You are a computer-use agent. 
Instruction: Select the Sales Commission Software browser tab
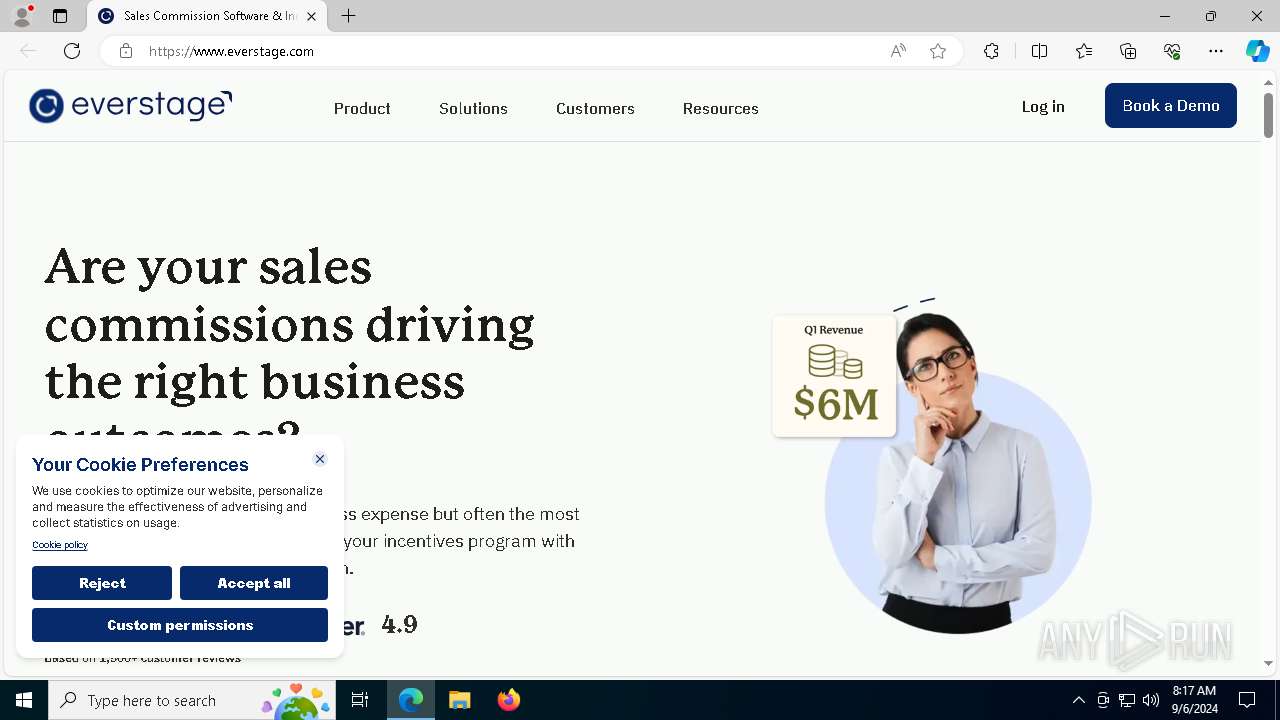click(x=207, y=16)
